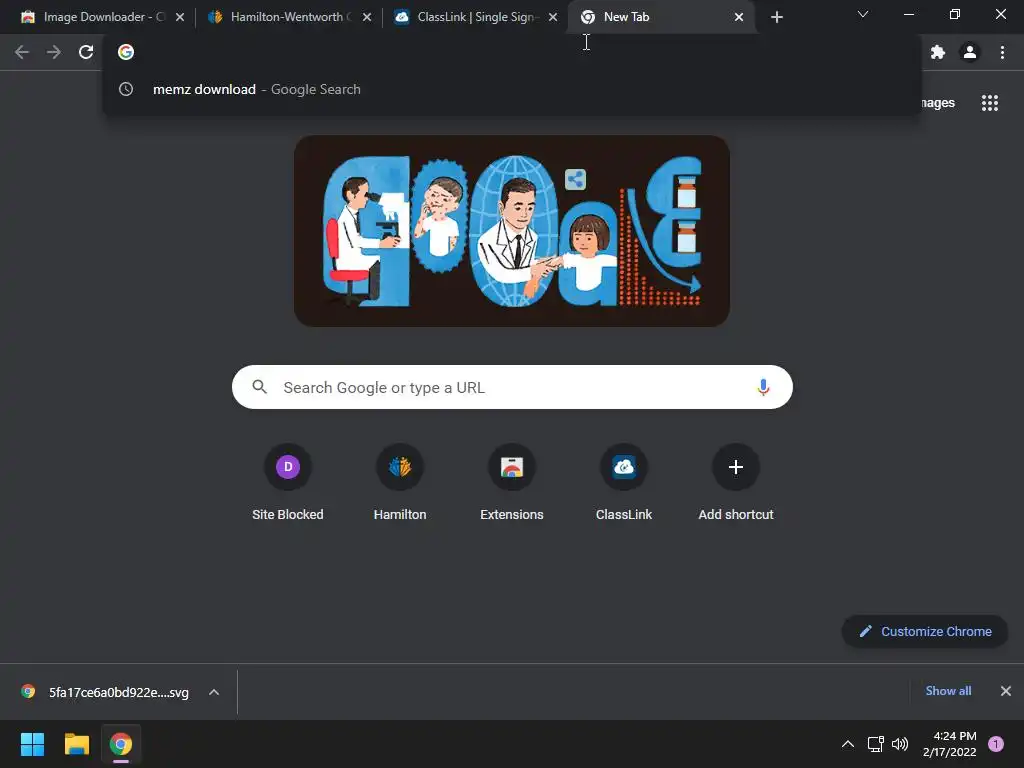Image resolution: width=1024 pixels, height=768 pixels.
Task: Close the downloads bar
Action: point(1006,691)
